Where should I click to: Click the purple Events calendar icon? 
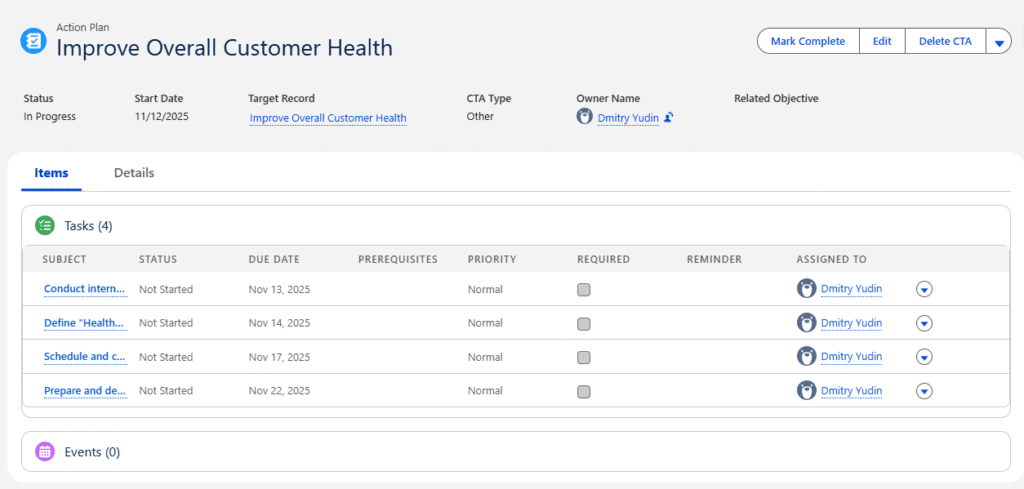tap(45, 452)
